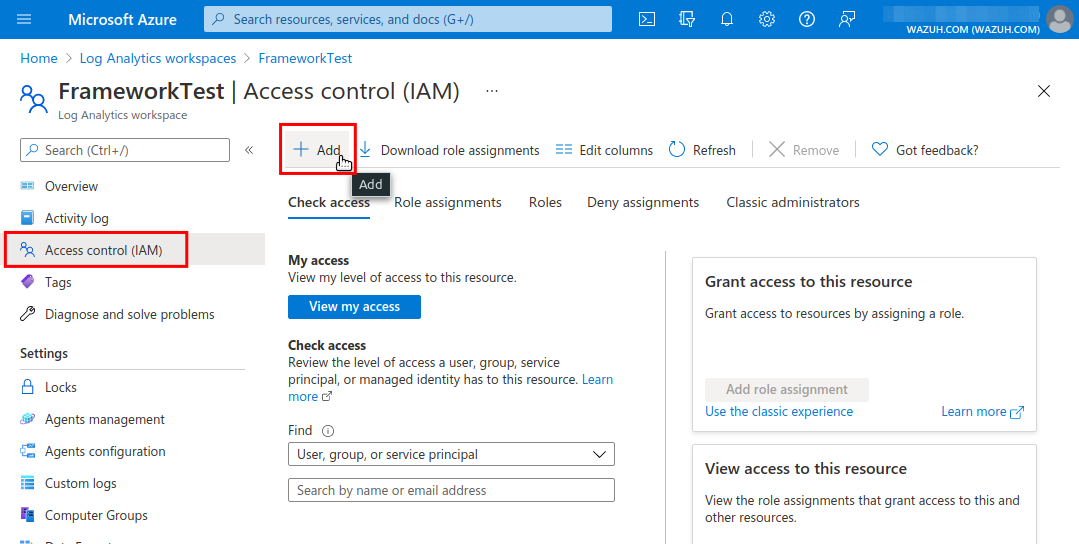The image size is (1079, 544).
Task: Click the info icon next to Find
Action: pos(328,431)
